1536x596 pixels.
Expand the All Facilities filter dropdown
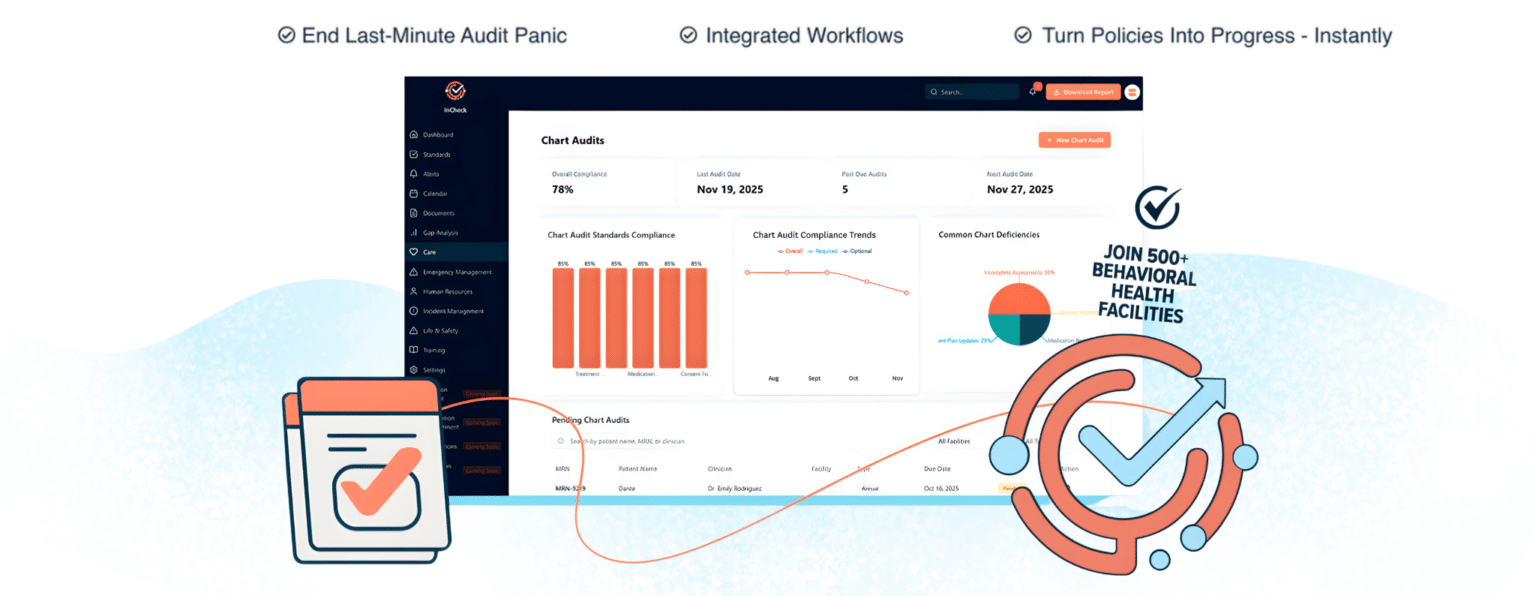(960, 441)
